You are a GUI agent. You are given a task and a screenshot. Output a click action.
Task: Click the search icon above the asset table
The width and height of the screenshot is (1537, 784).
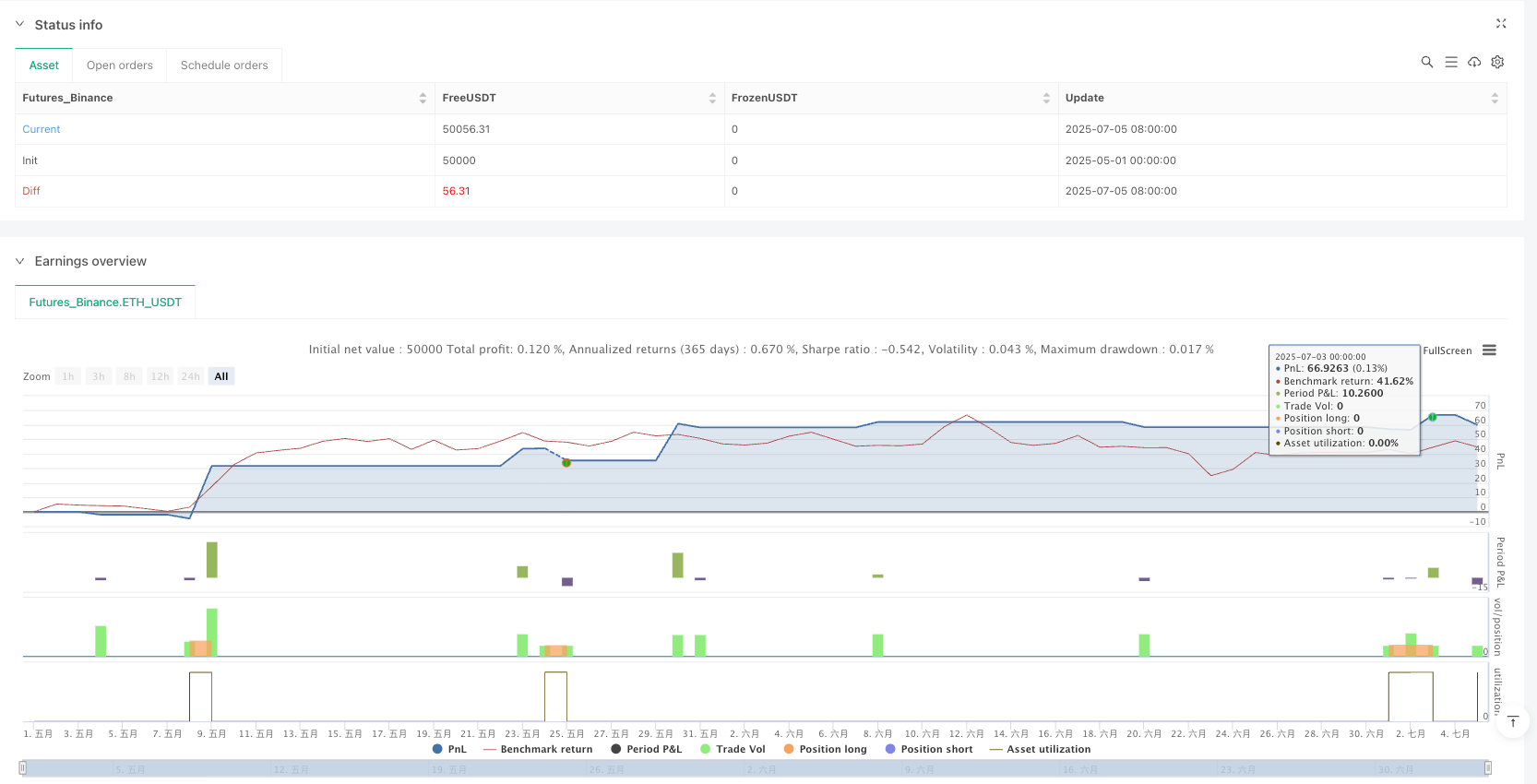coord(1427,62)
